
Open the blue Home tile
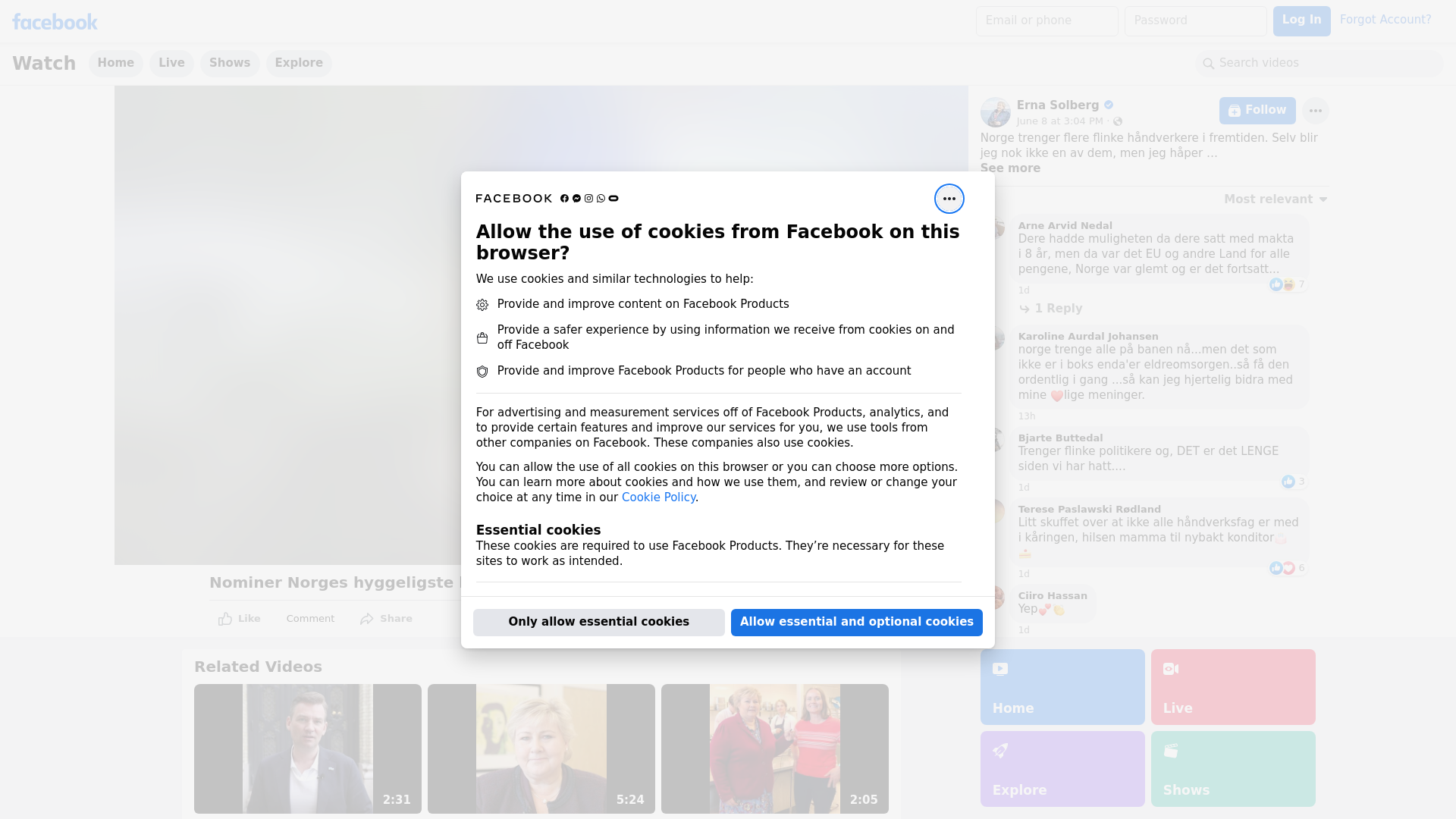1062,687
